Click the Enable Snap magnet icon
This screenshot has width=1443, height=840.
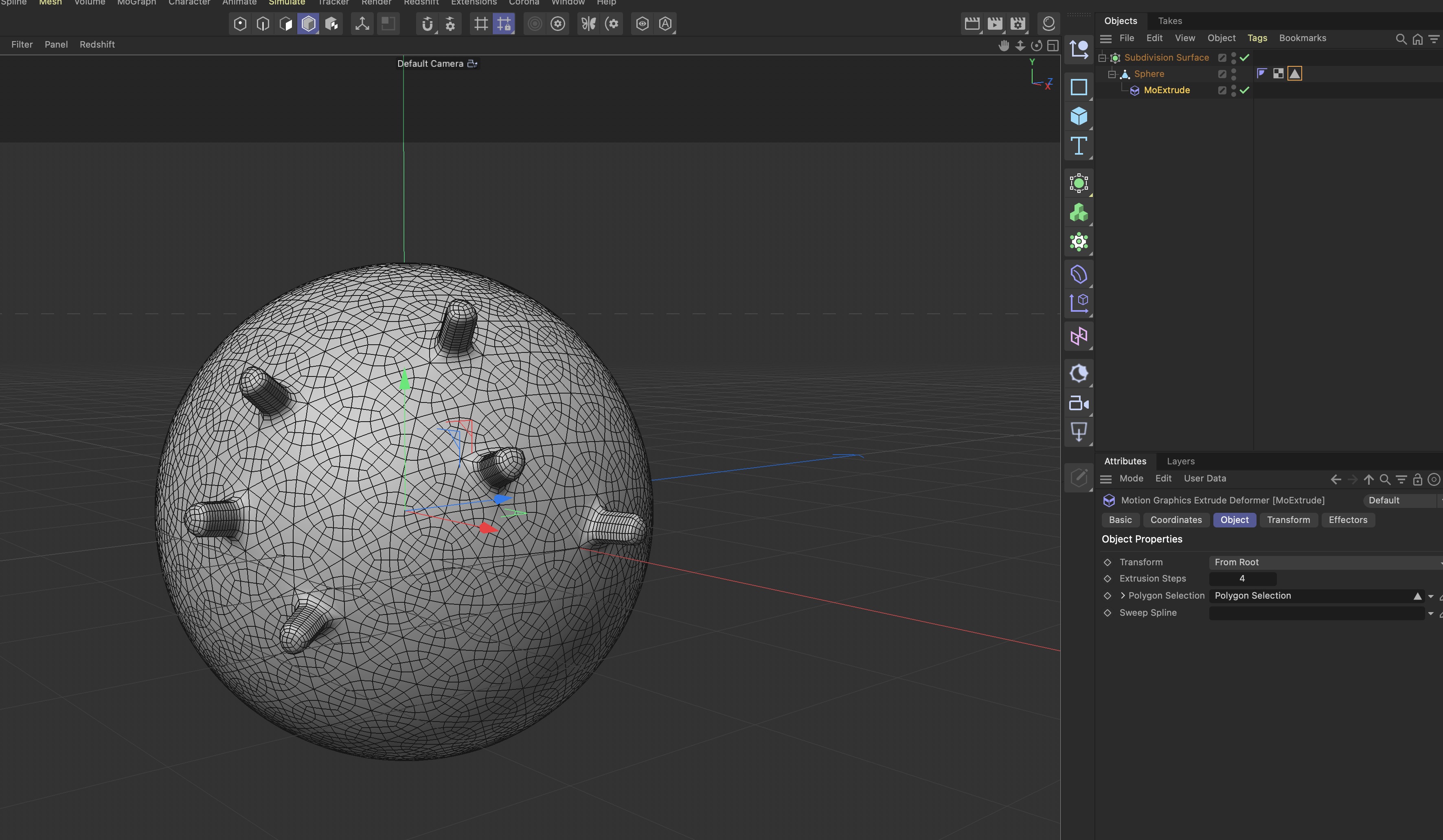click(x=427, y=24)
